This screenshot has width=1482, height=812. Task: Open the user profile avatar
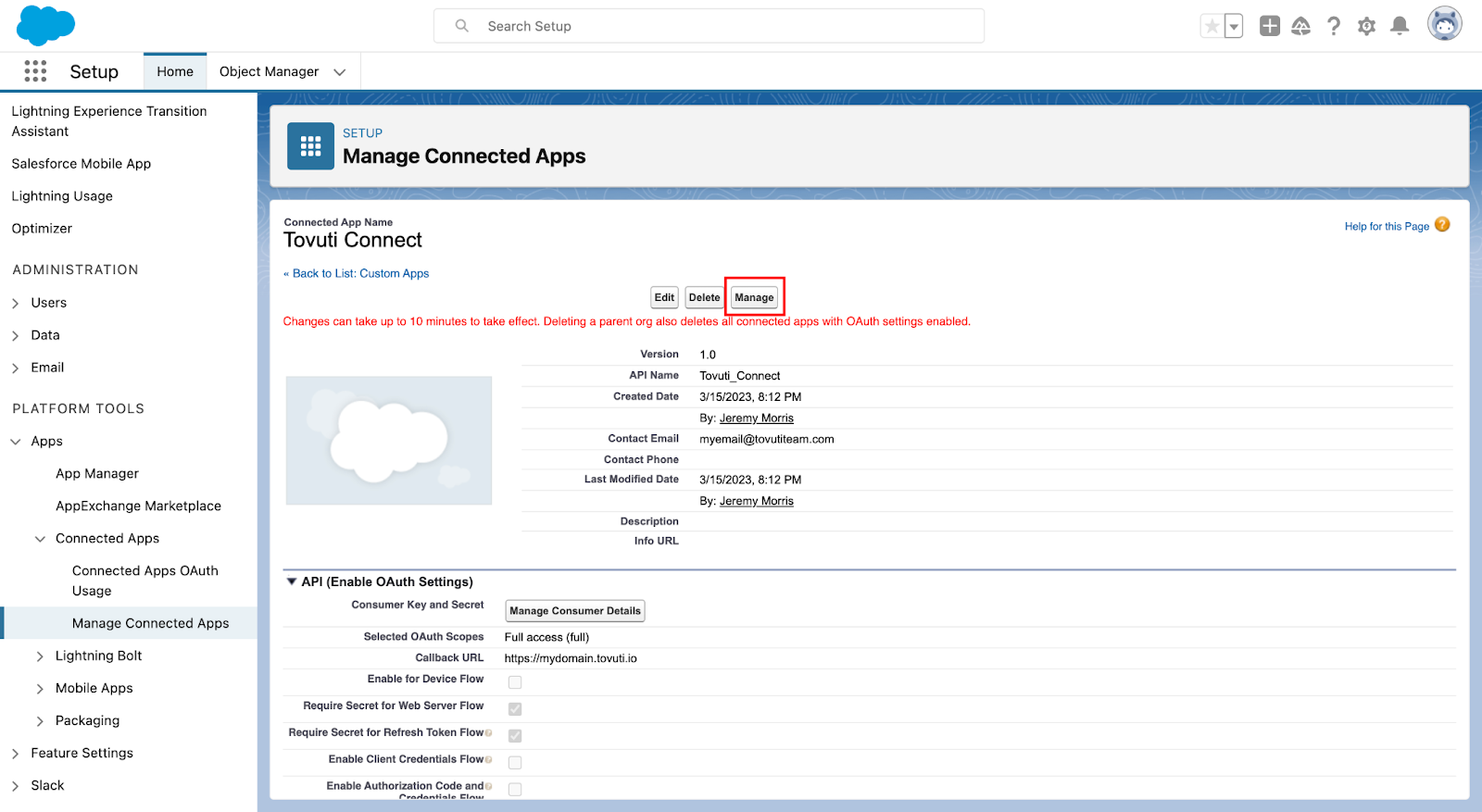point(1444,24)
